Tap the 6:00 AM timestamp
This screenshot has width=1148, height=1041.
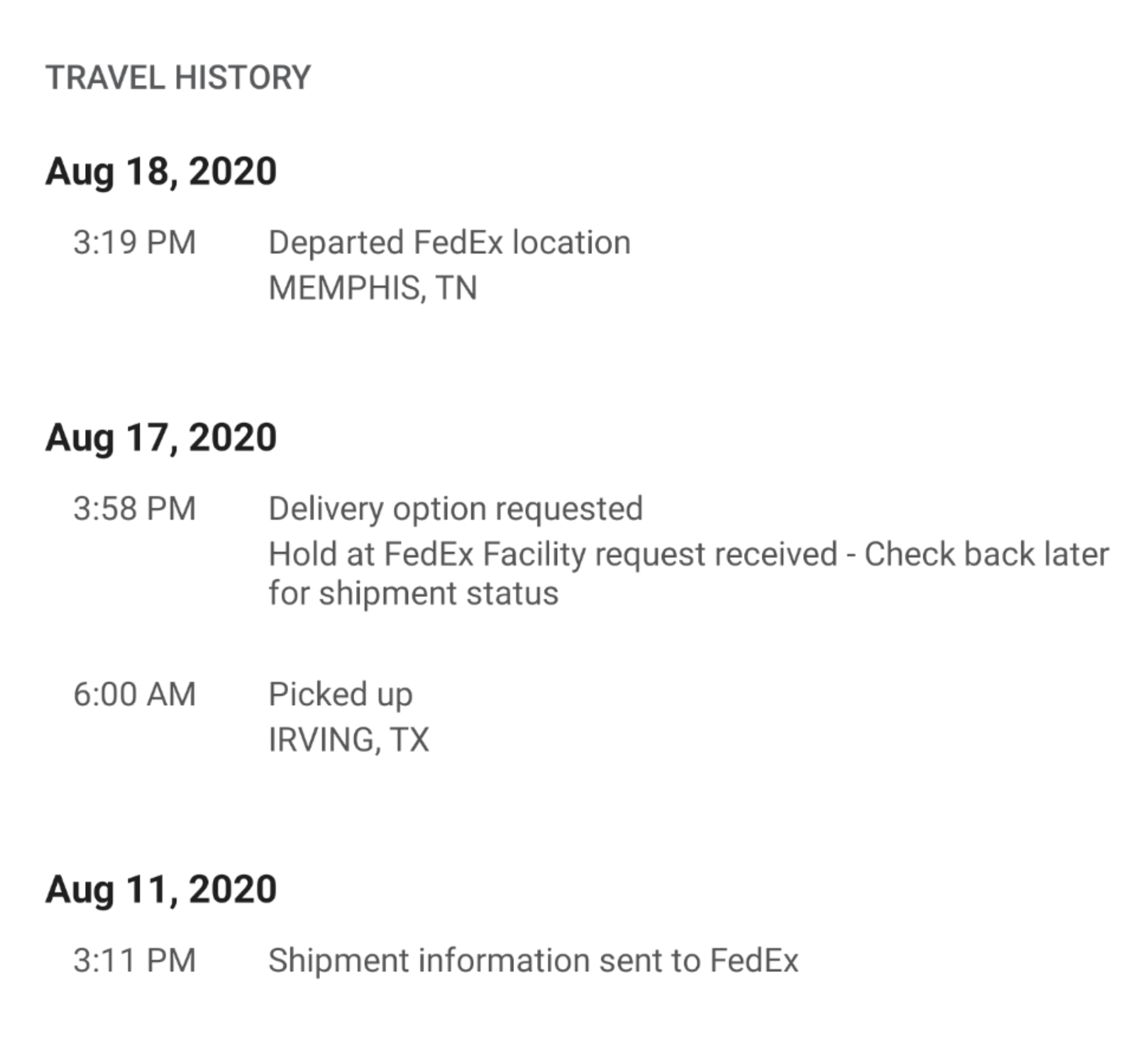click(135, 694)
